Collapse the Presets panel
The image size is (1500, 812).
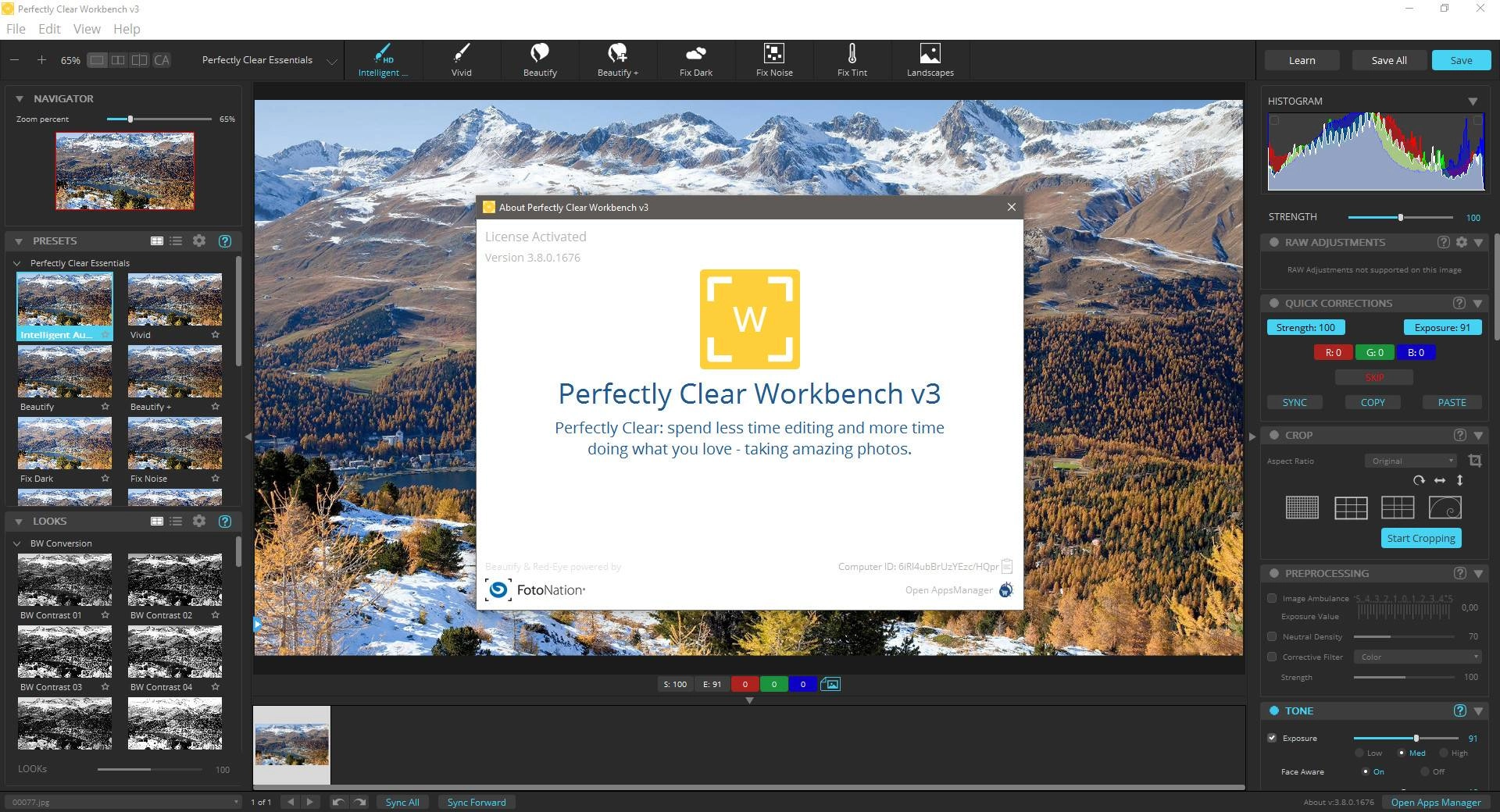click(x=19, y=241)
